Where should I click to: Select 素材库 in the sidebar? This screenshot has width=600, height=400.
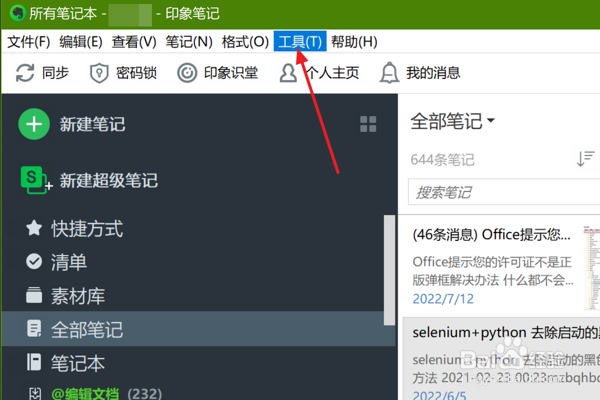coord(78,296)
